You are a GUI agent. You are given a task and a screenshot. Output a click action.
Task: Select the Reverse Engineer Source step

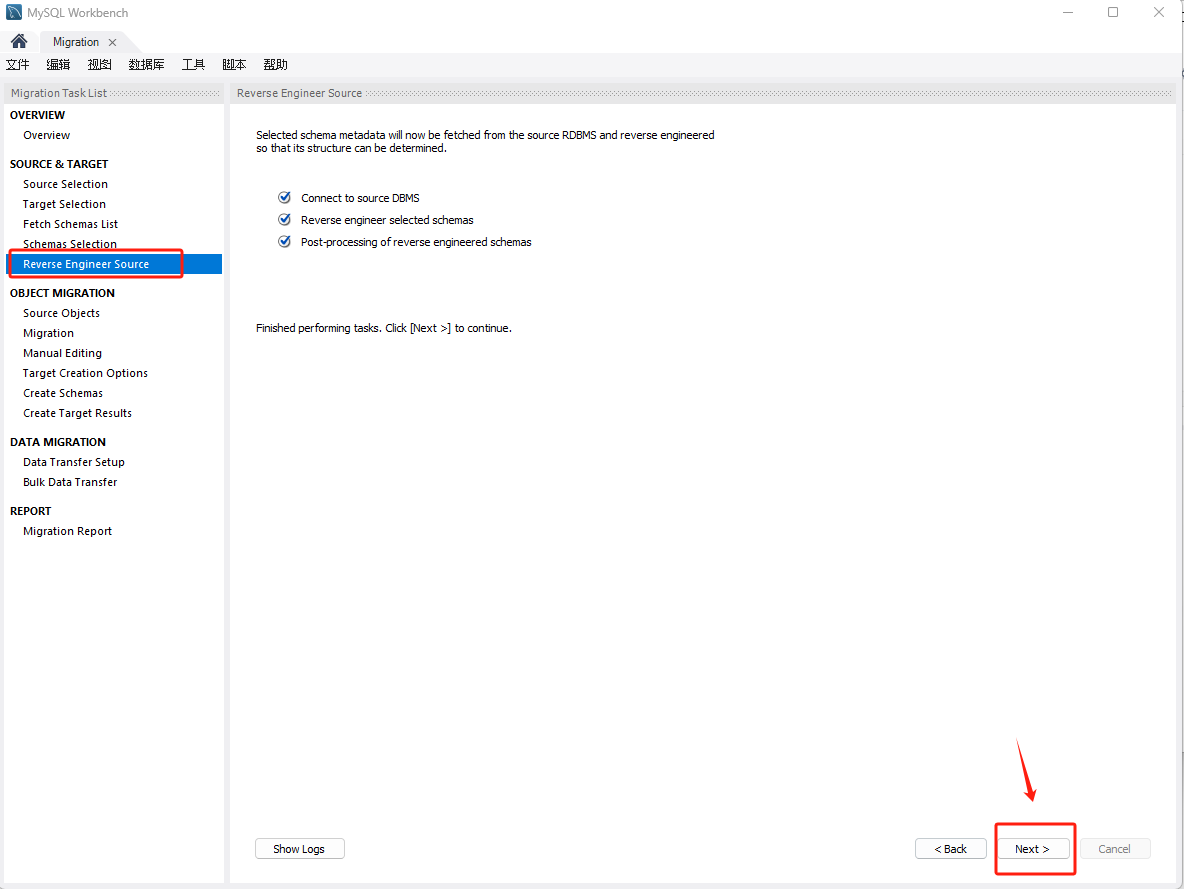click(x=114, y=264)
